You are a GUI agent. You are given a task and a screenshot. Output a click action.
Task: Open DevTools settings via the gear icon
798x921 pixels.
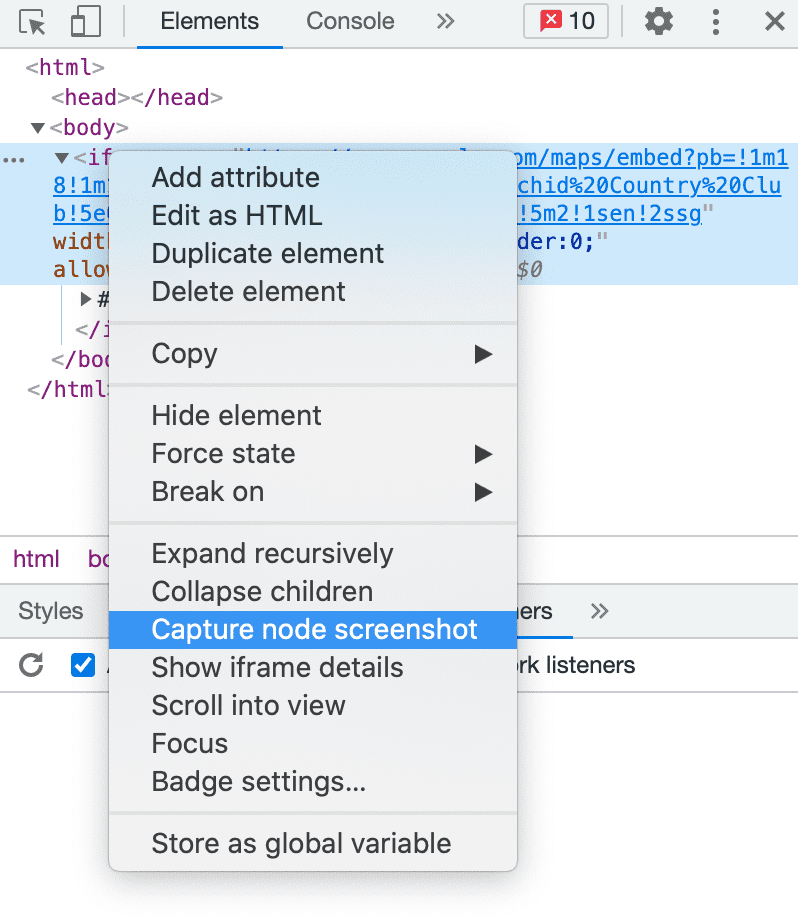(658, 21)
